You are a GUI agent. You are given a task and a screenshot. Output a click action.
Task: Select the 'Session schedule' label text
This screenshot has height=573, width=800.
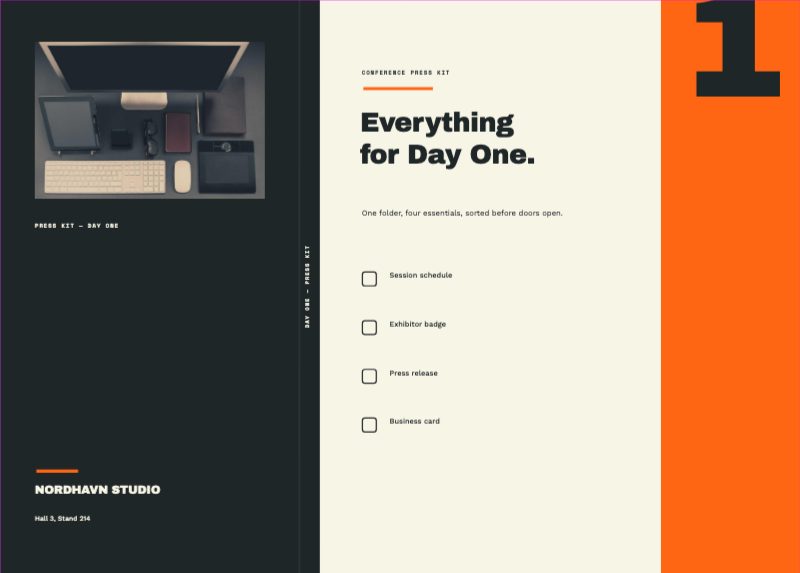coord(421,275)
